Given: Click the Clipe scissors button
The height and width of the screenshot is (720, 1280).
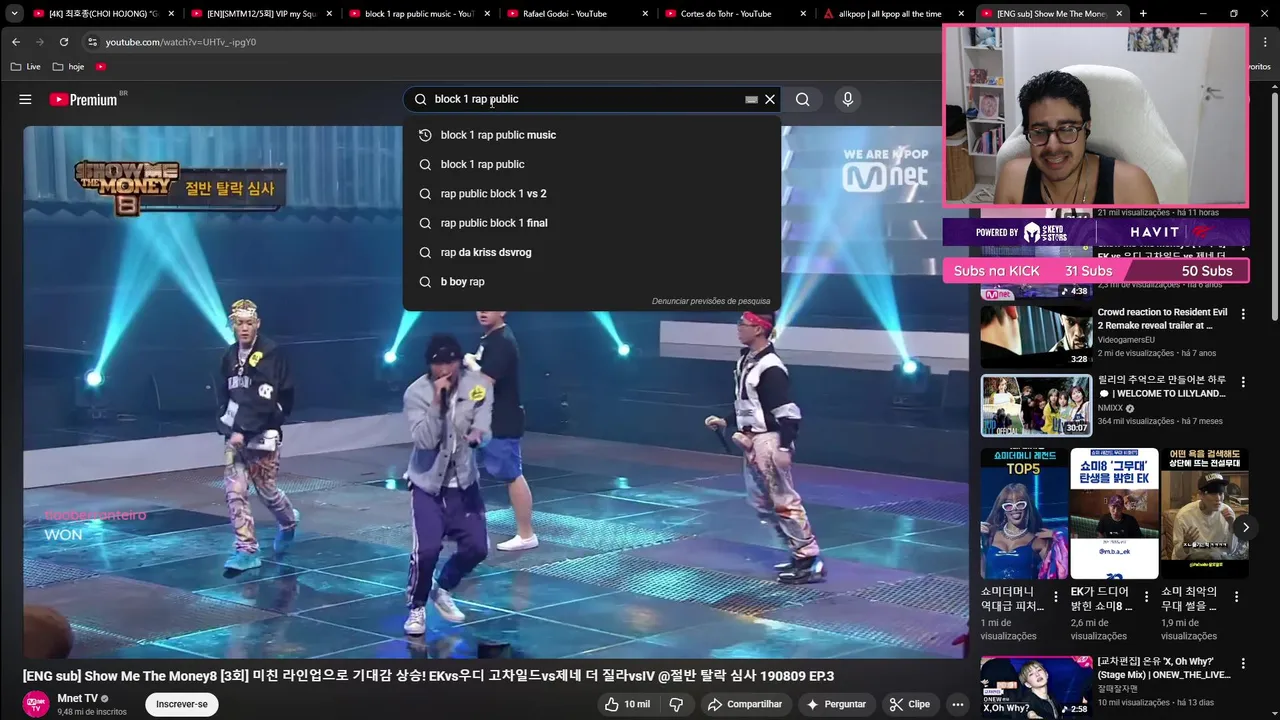Looking at the screenshot, I should pyautogui.click(x=910, y=704).
